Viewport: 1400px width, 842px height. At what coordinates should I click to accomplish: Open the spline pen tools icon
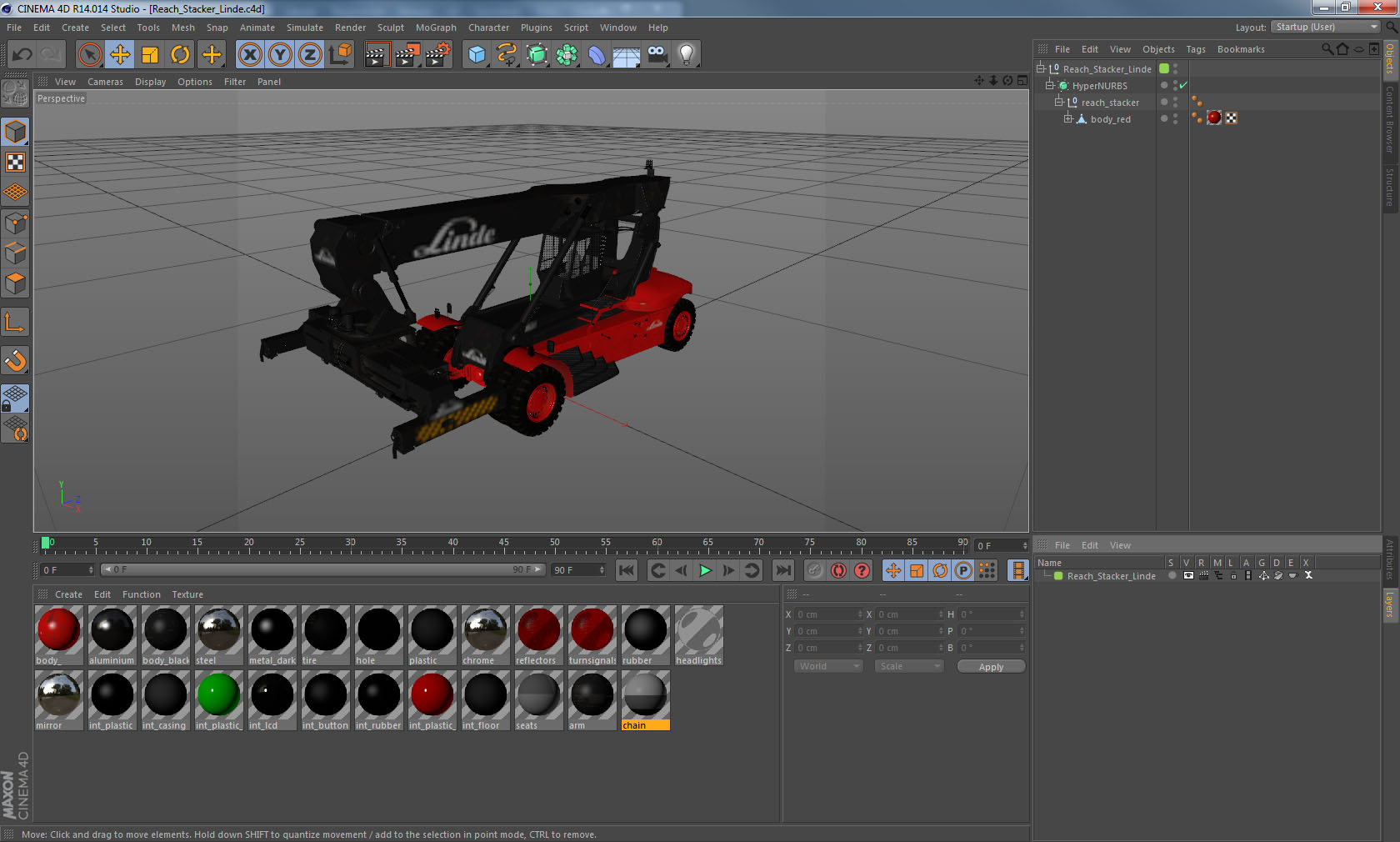(507, 55)
